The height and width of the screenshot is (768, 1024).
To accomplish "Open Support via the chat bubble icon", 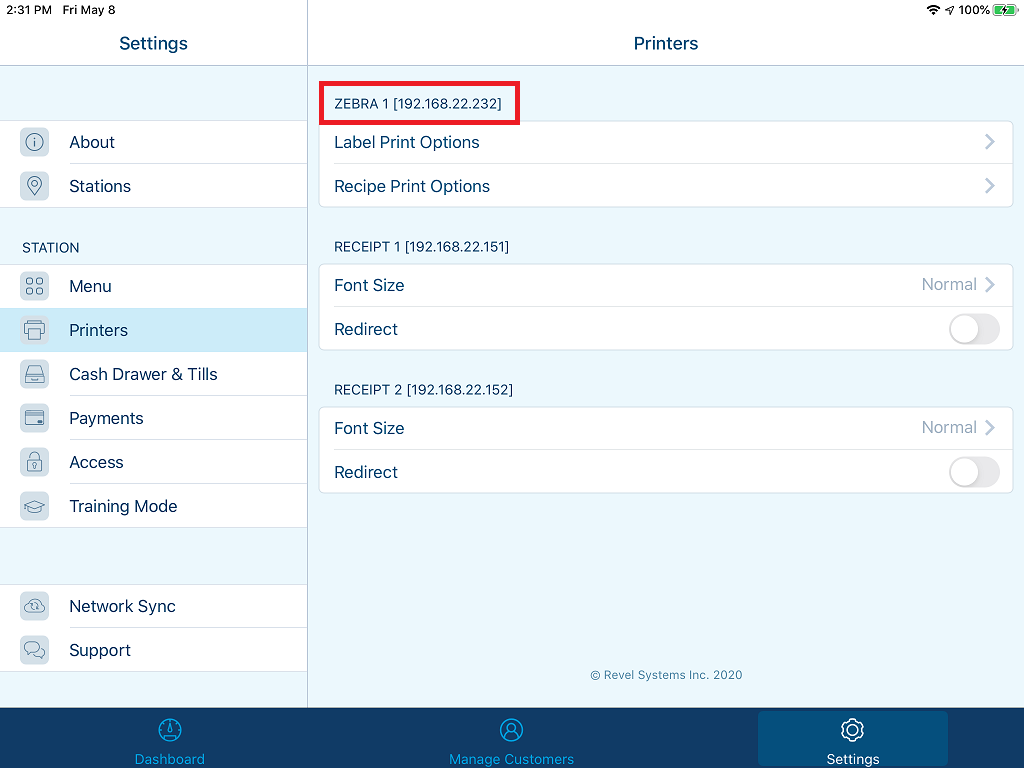I will tap(34, 650).
